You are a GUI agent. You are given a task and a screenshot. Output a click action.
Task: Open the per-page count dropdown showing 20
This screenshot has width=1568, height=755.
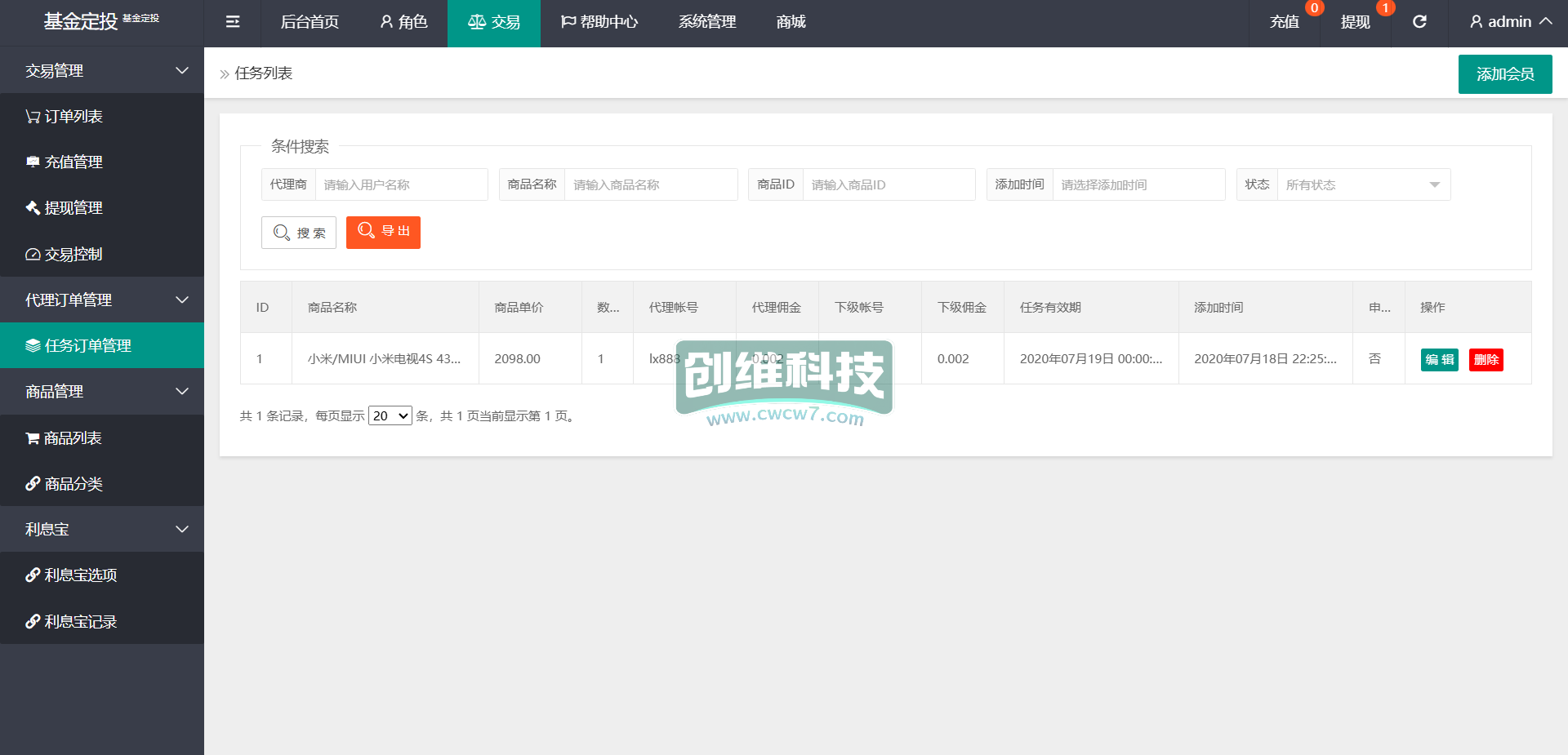click(390, 416)
